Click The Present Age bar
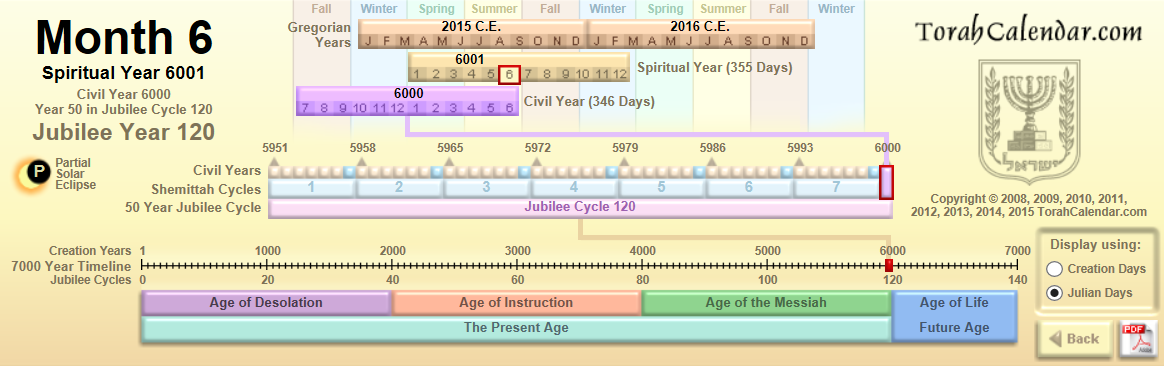The image size is (1164, 366). pos(516,328)
